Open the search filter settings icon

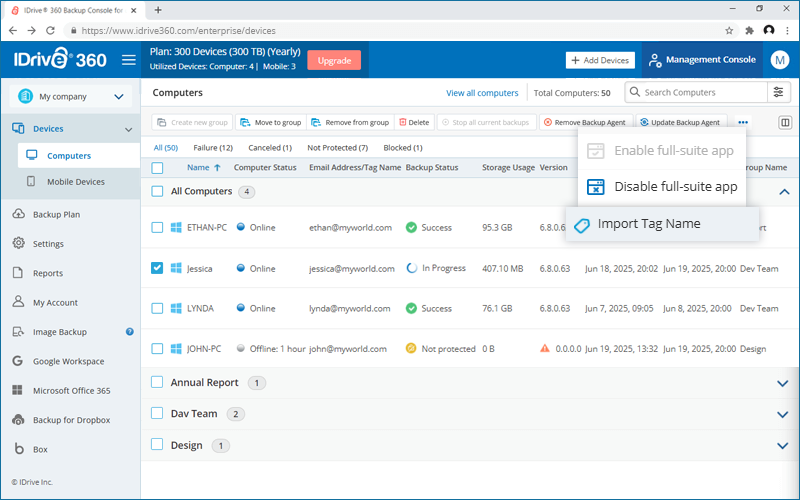779,92
